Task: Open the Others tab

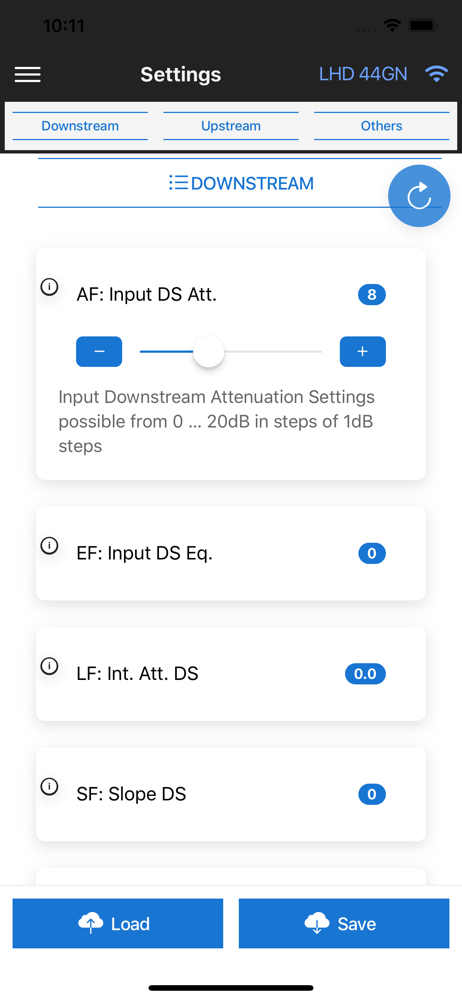Action: click(382, 126)
